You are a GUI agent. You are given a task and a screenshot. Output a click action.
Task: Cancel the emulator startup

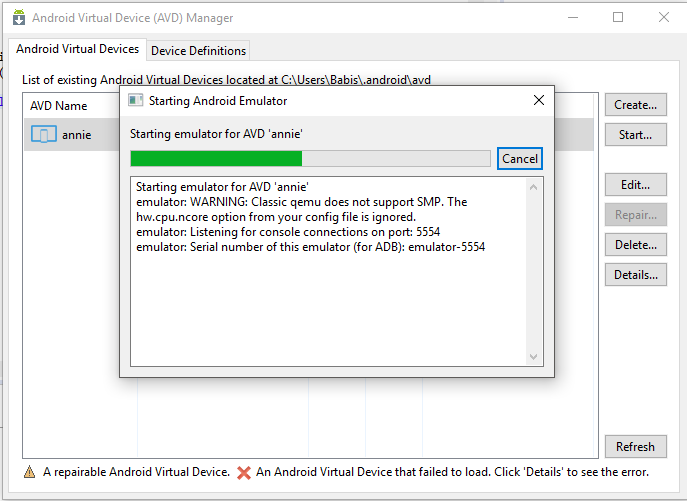[x=520, y=159]
